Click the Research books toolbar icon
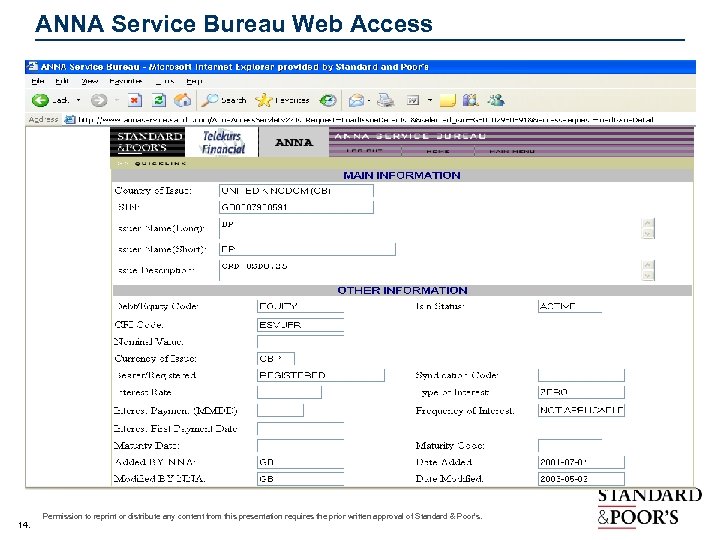The image size is (720, 540). coord(471,100)
